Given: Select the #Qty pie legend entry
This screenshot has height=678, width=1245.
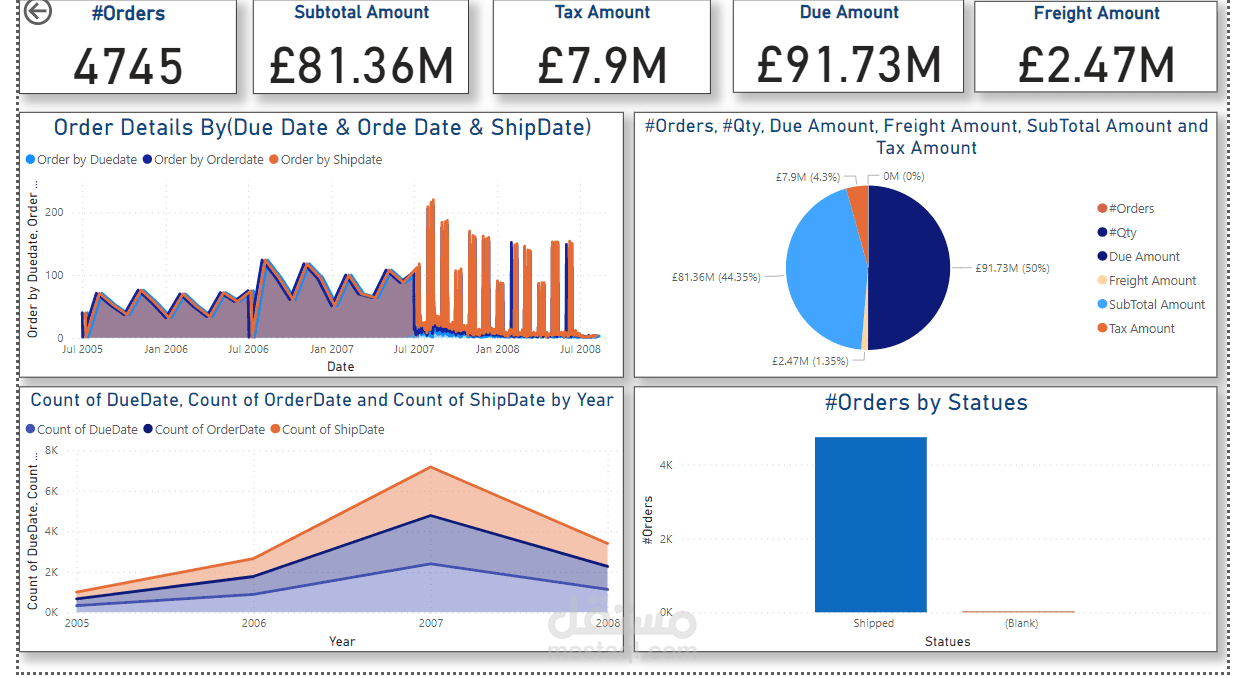Looking at the screenshot, I should click(1117, 233).
